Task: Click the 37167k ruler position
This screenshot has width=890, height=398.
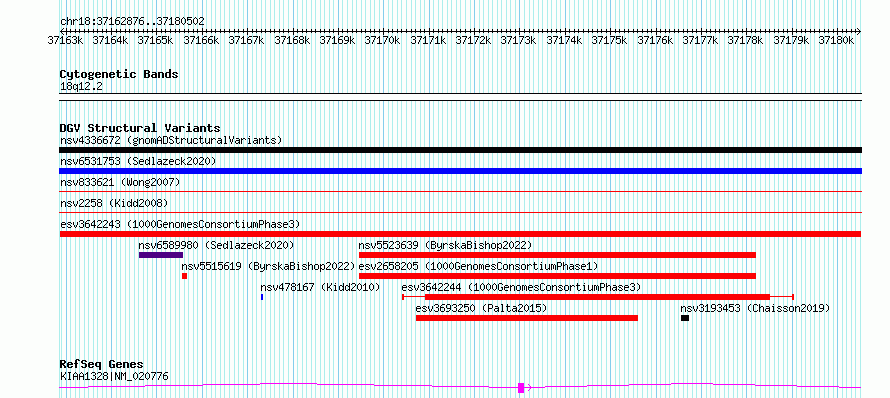Action: pyautogui.click(x=247, y=40)
